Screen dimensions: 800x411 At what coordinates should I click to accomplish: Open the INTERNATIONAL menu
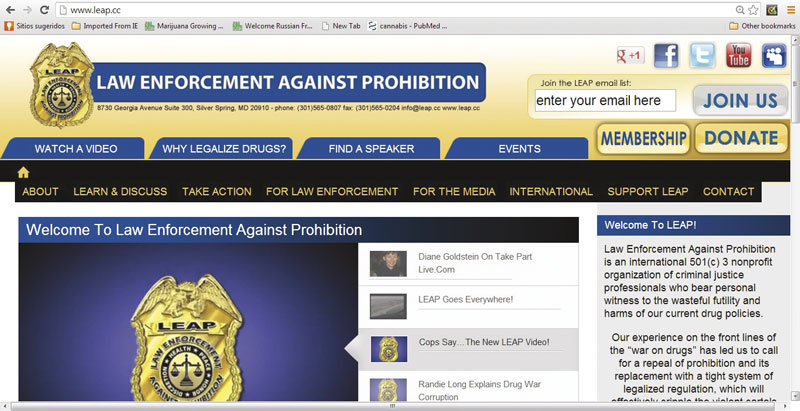(x=551, y=192)
